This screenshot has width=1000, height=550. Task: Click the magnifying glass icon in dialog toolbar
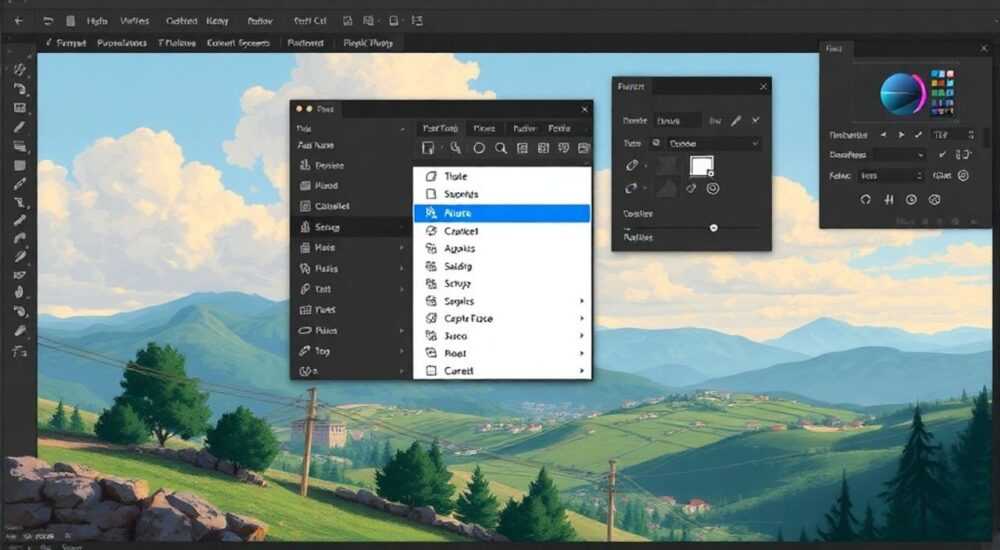coord(501,148)
